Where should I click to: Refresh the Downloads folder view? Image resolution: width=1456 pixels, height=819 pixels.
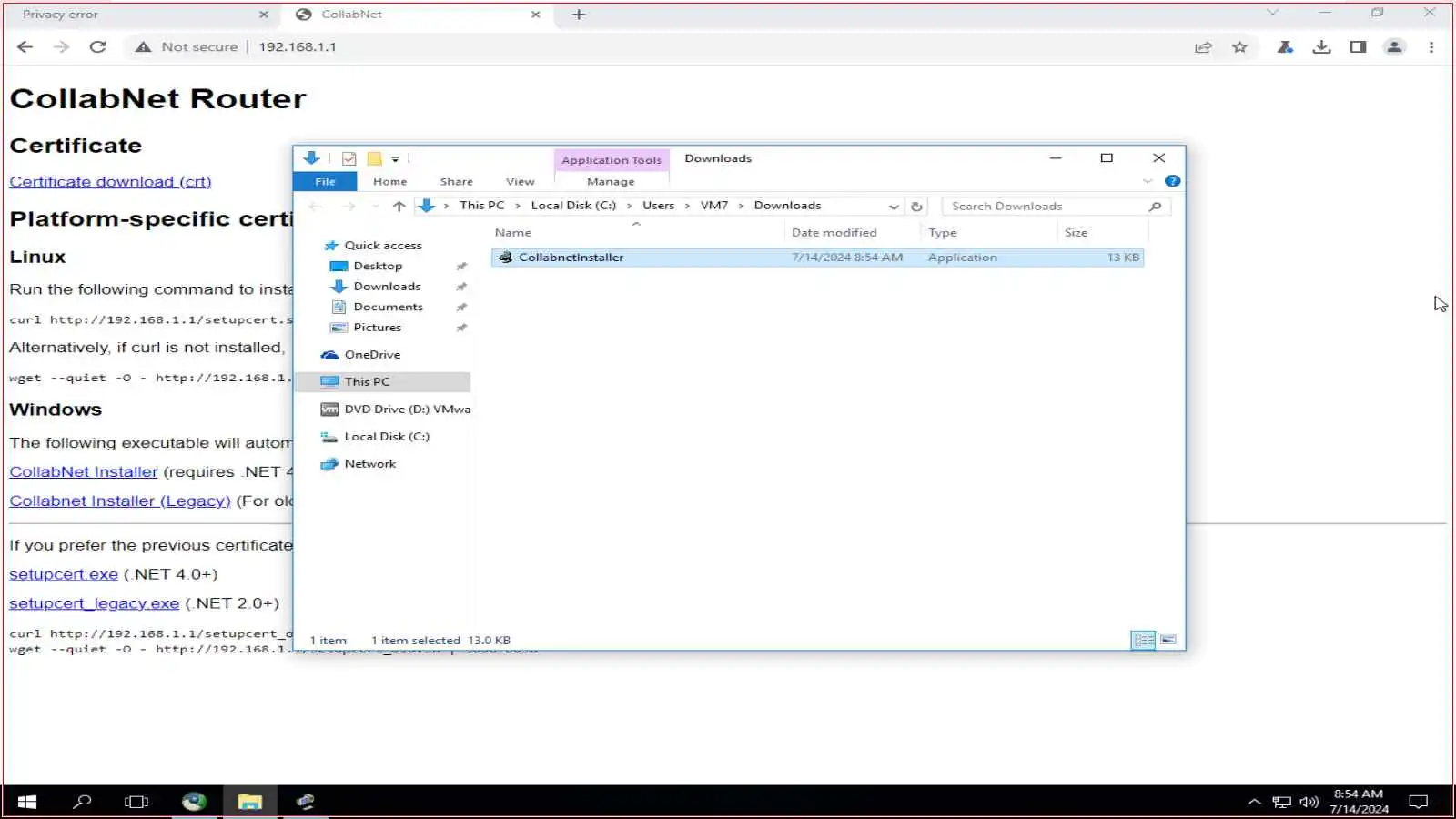pyautogui.click(x=916, y=207)
